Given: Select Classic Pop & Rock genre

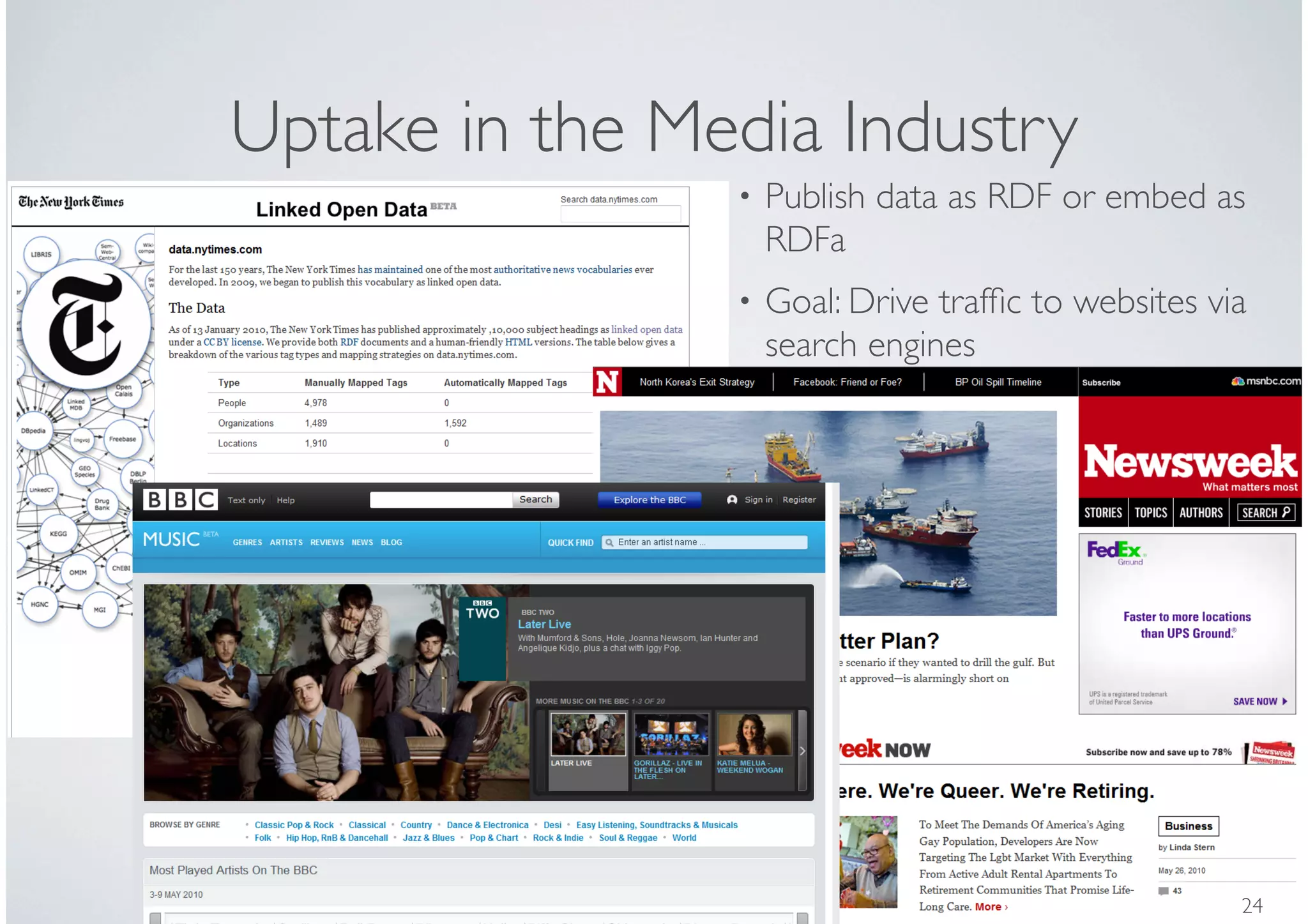Looking at the screenshot, I should (294, 825).
